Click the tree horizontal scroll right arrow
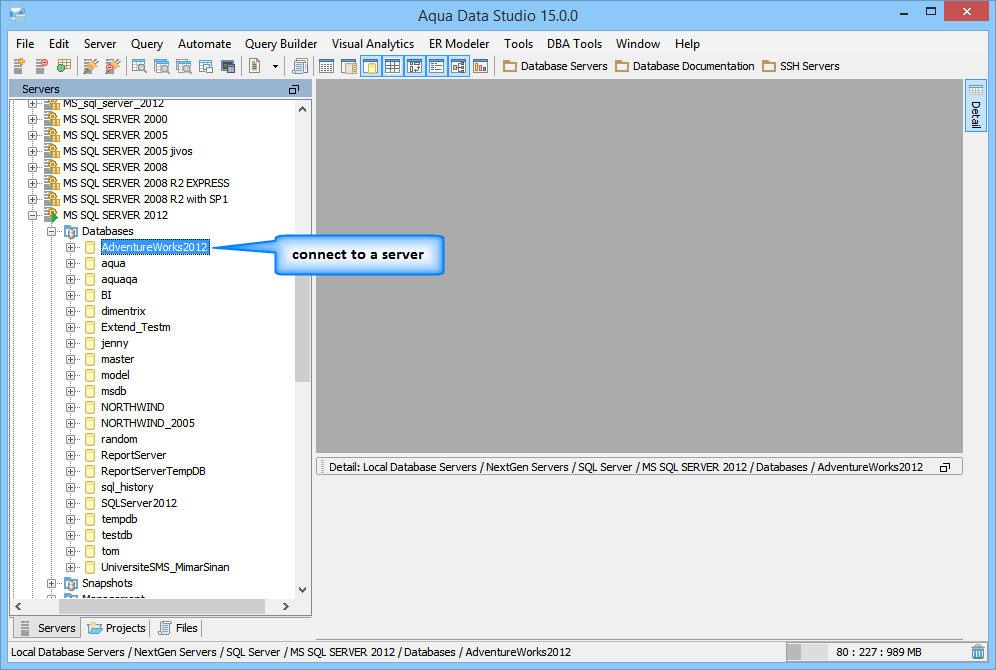The width and height of the screenshot is (996, 670). pyautogui.click(x=286, y=606)
